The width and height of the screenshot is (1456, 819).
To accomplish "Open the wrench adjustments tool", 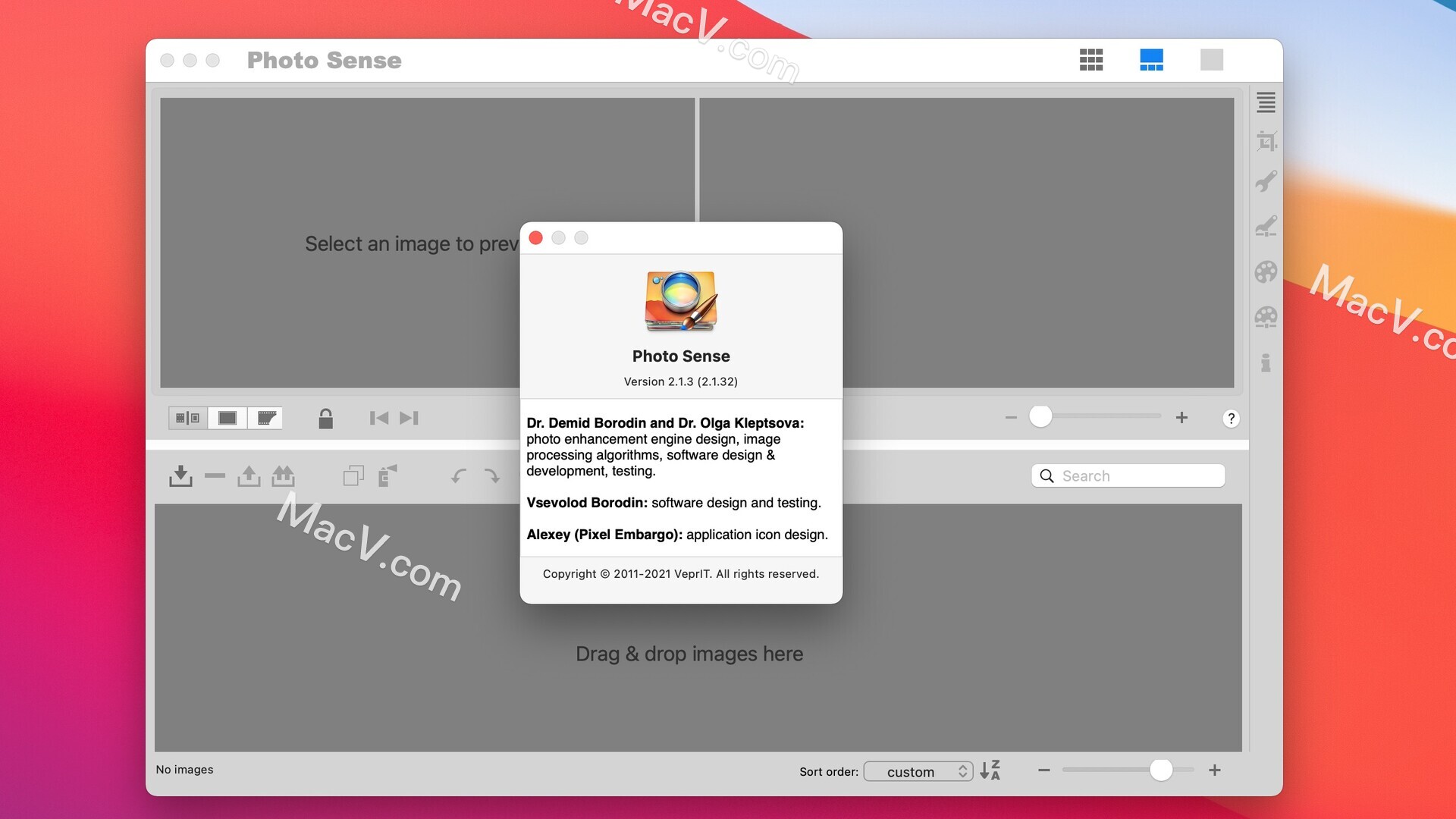I will coord(1266,181).
